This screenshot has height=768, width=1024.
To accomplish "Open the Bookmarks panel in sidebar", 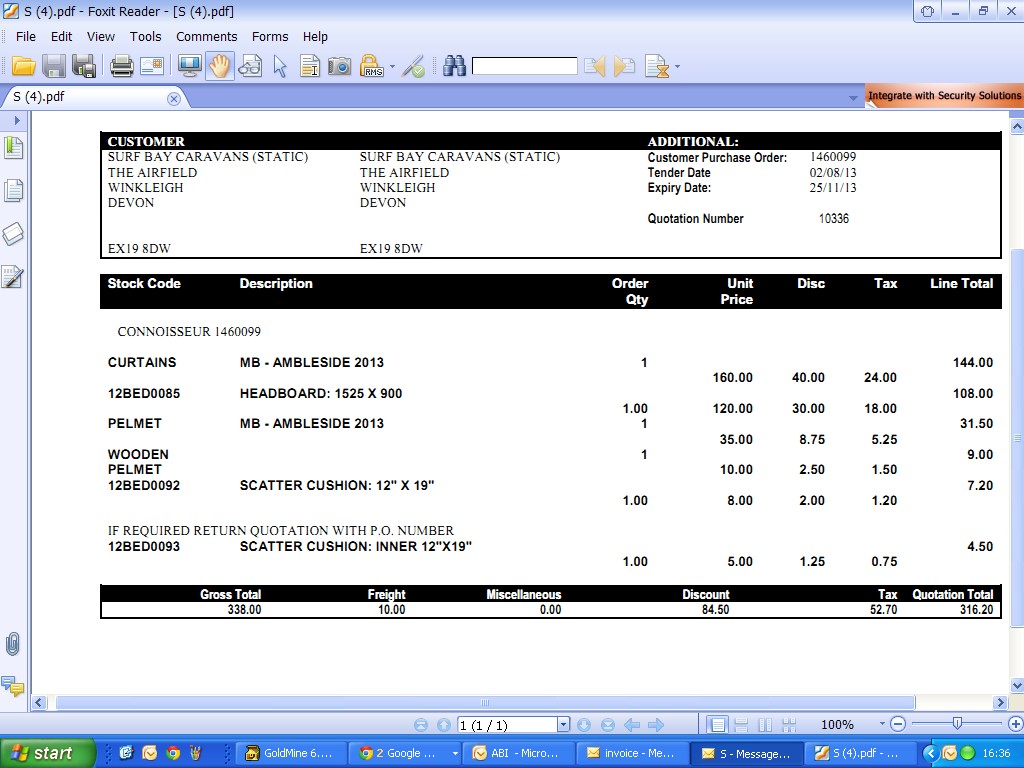I will (13, 148).
